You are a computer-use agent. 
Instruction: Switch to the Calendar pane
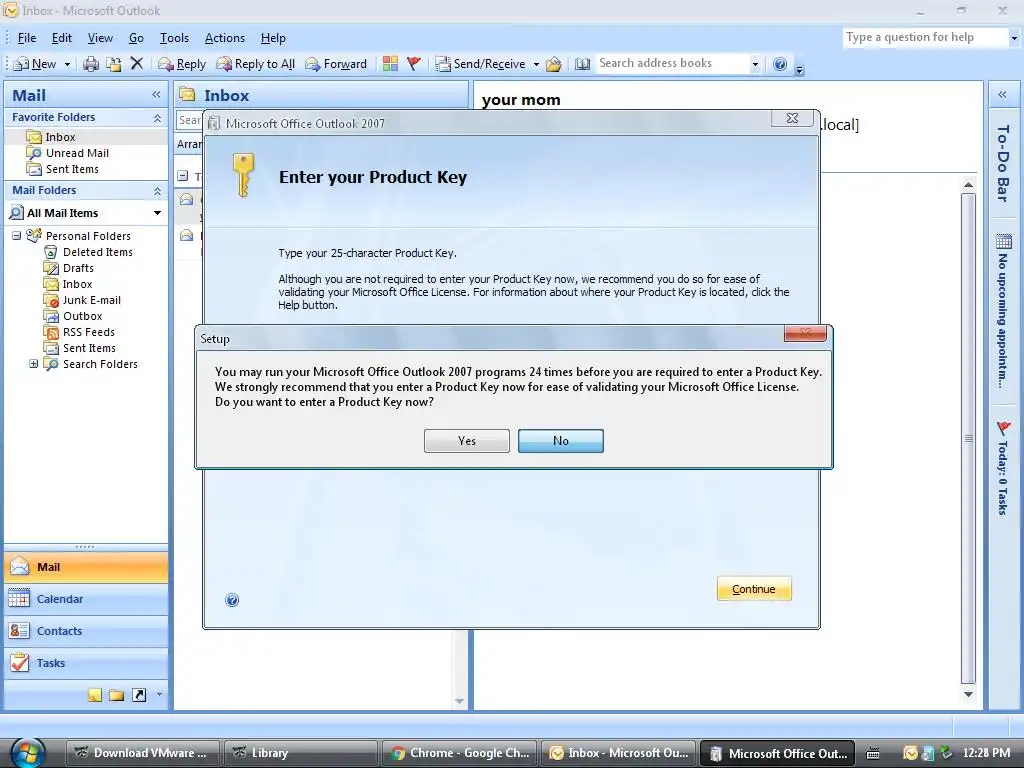tap(86, 599)
